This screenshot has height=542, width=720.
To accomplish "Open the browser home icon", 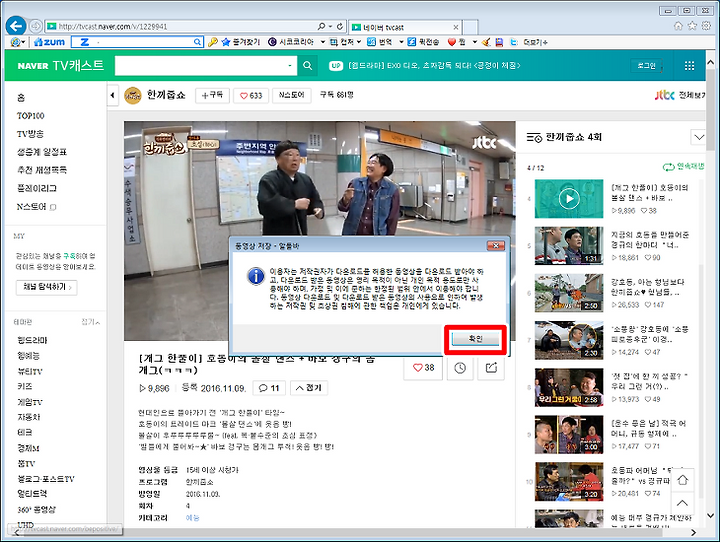I will (x=678, y=26).
